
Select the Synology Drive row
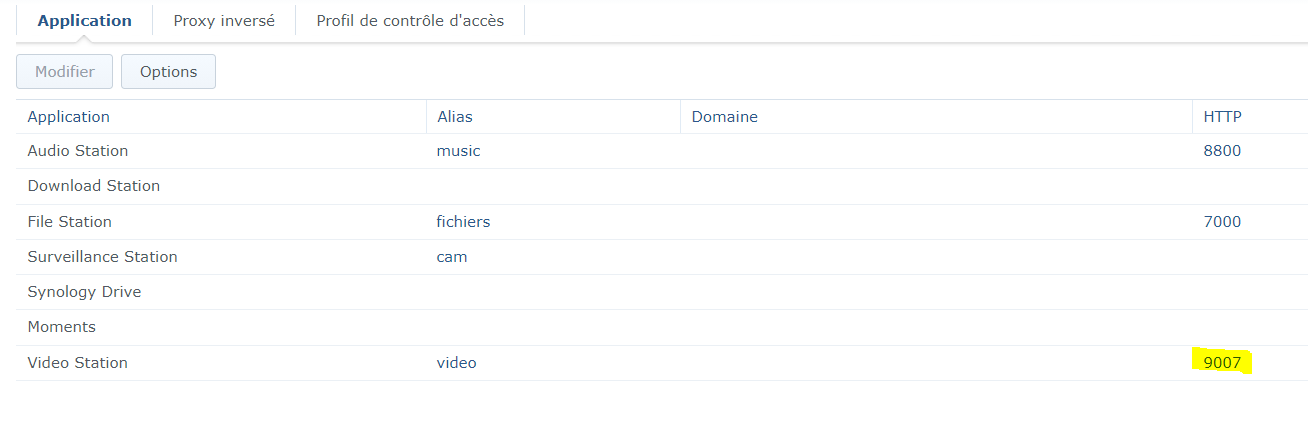(84, 292)
